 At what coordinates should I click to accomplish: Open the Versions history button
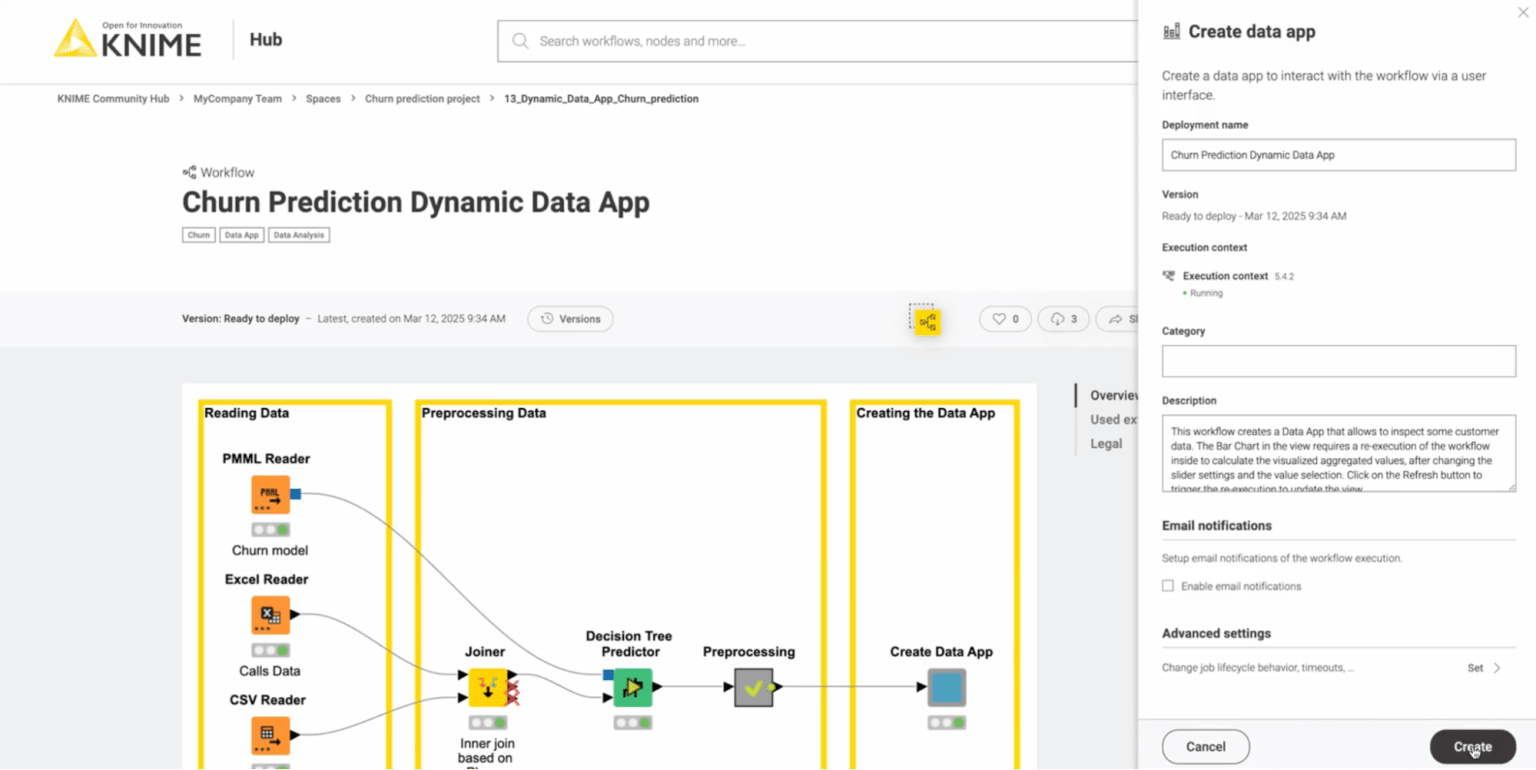pos(570,319)
